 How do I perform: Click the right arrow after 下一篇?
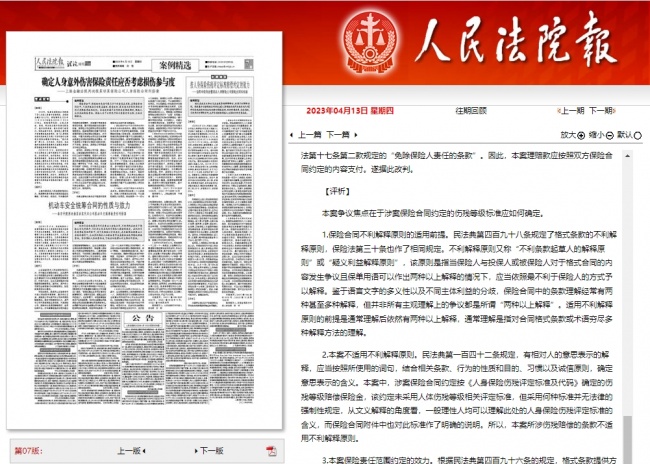356,135
